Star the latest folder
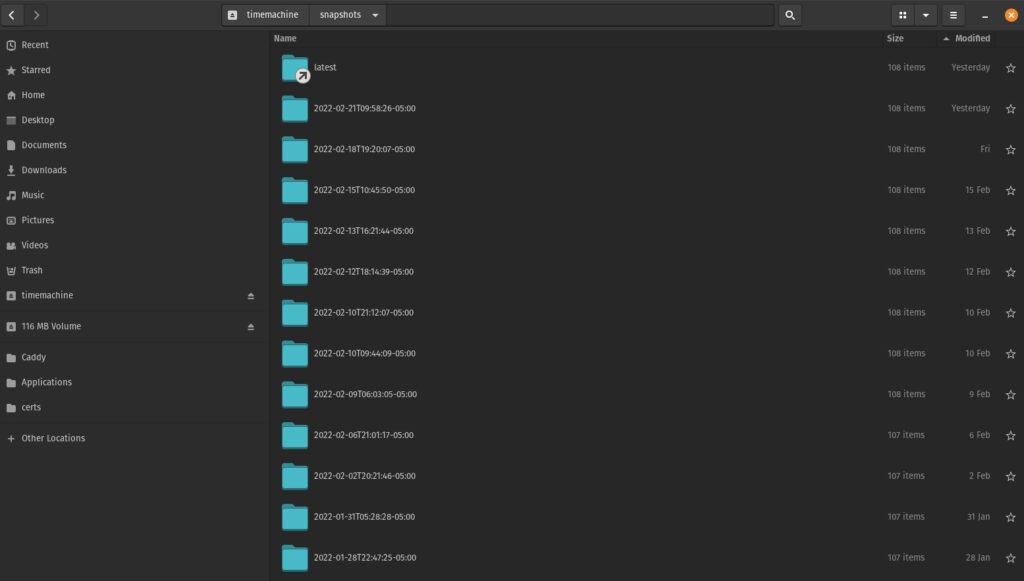1024x581 pixels. coord(1010,68)
